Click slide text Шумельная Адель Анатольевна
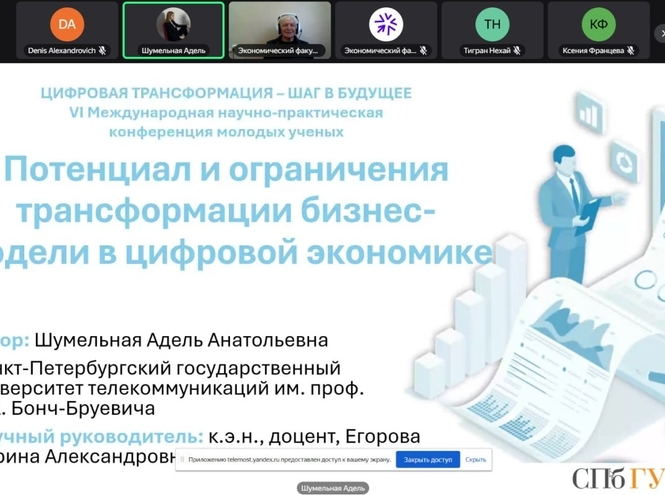 click(181, 340)
